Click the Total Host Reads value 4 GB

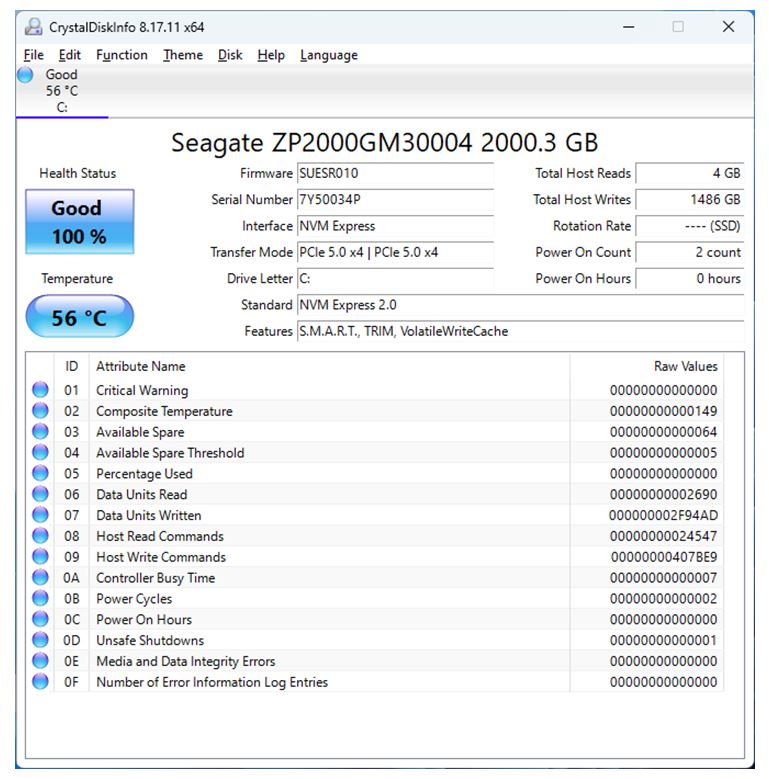(690, 173)
